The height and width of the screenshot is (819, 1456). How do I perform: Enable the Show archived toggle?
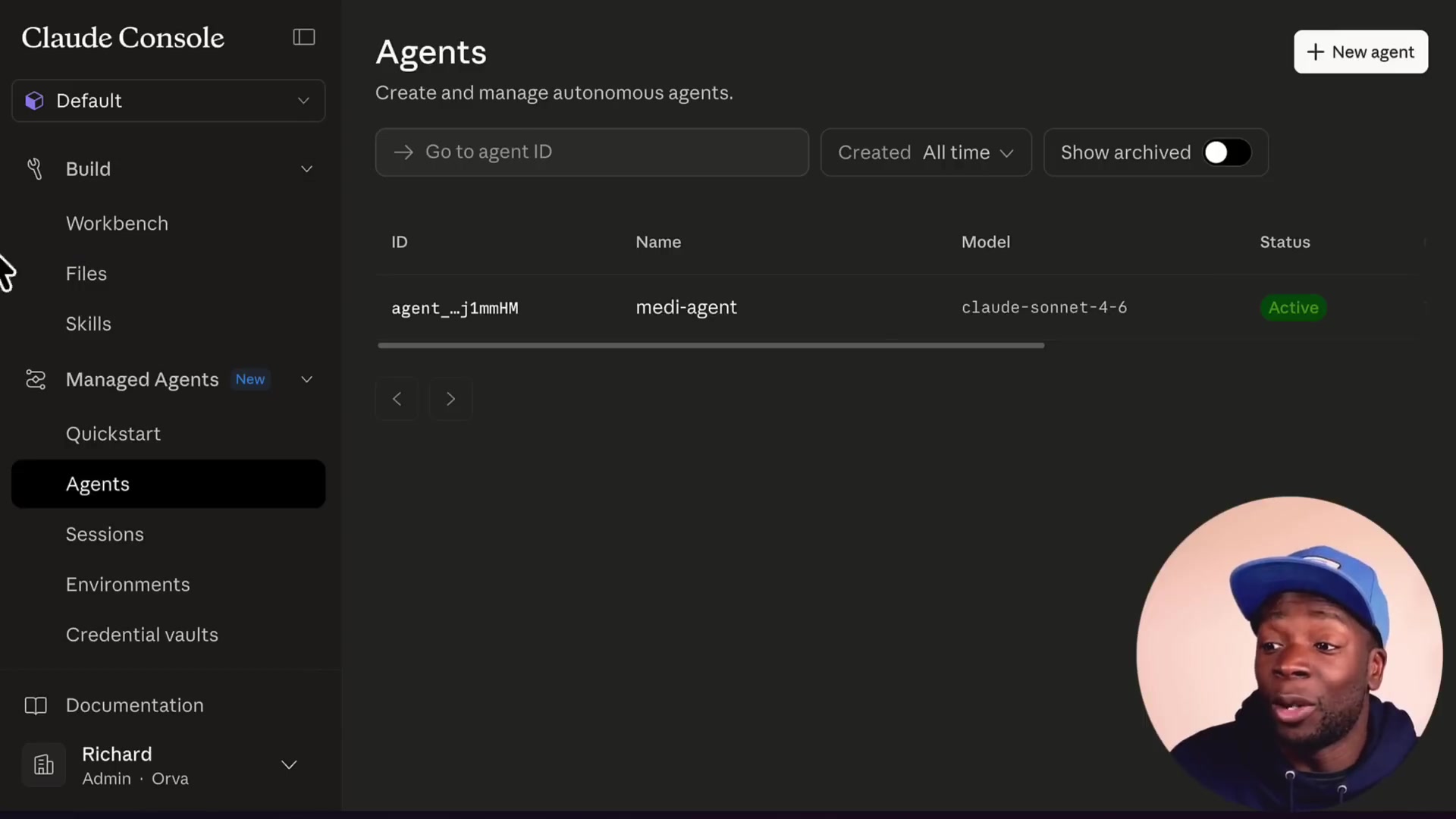point(1226,152)
